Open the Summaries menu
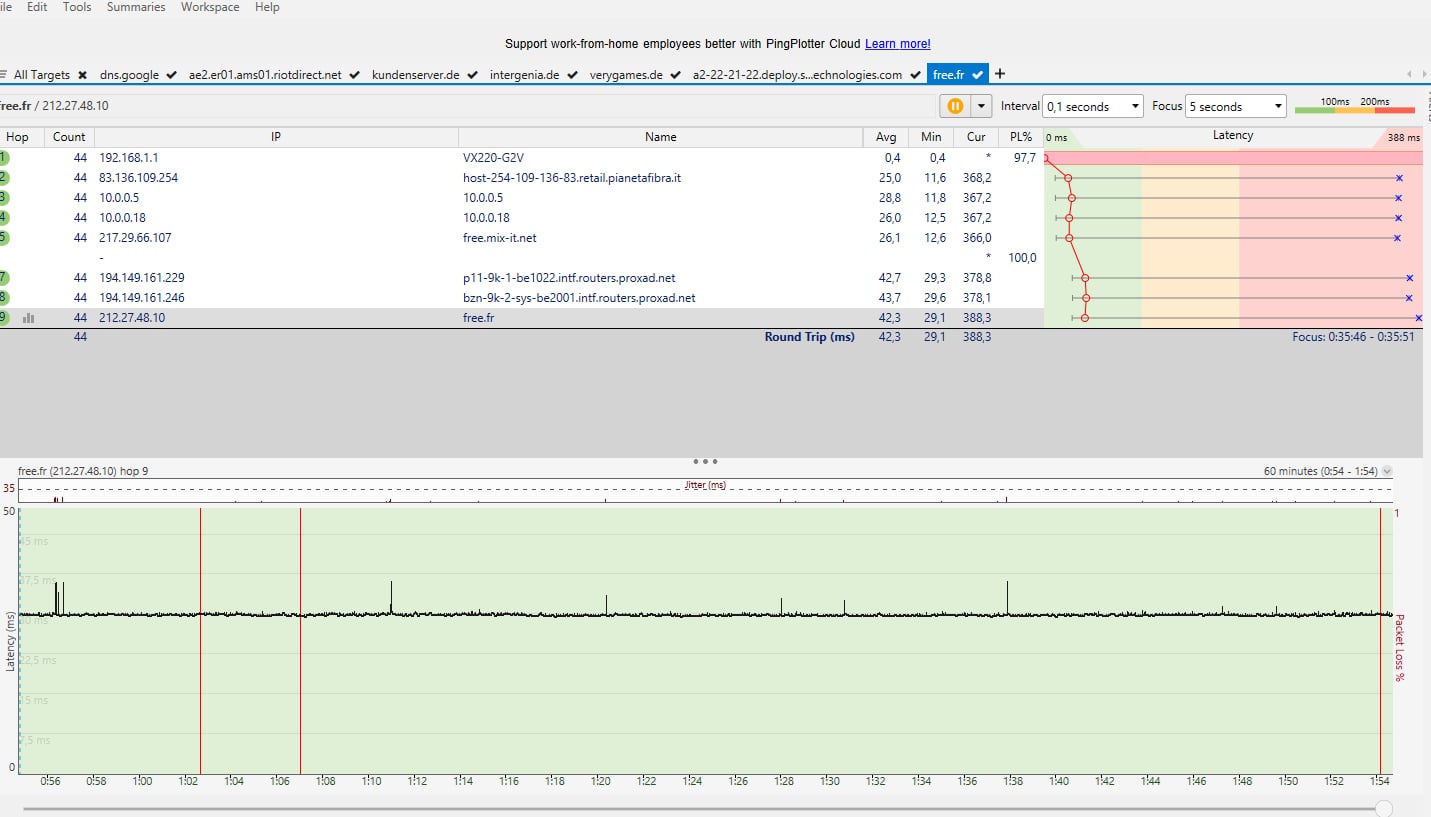1431x817 pixels. [x=136, y=7]
